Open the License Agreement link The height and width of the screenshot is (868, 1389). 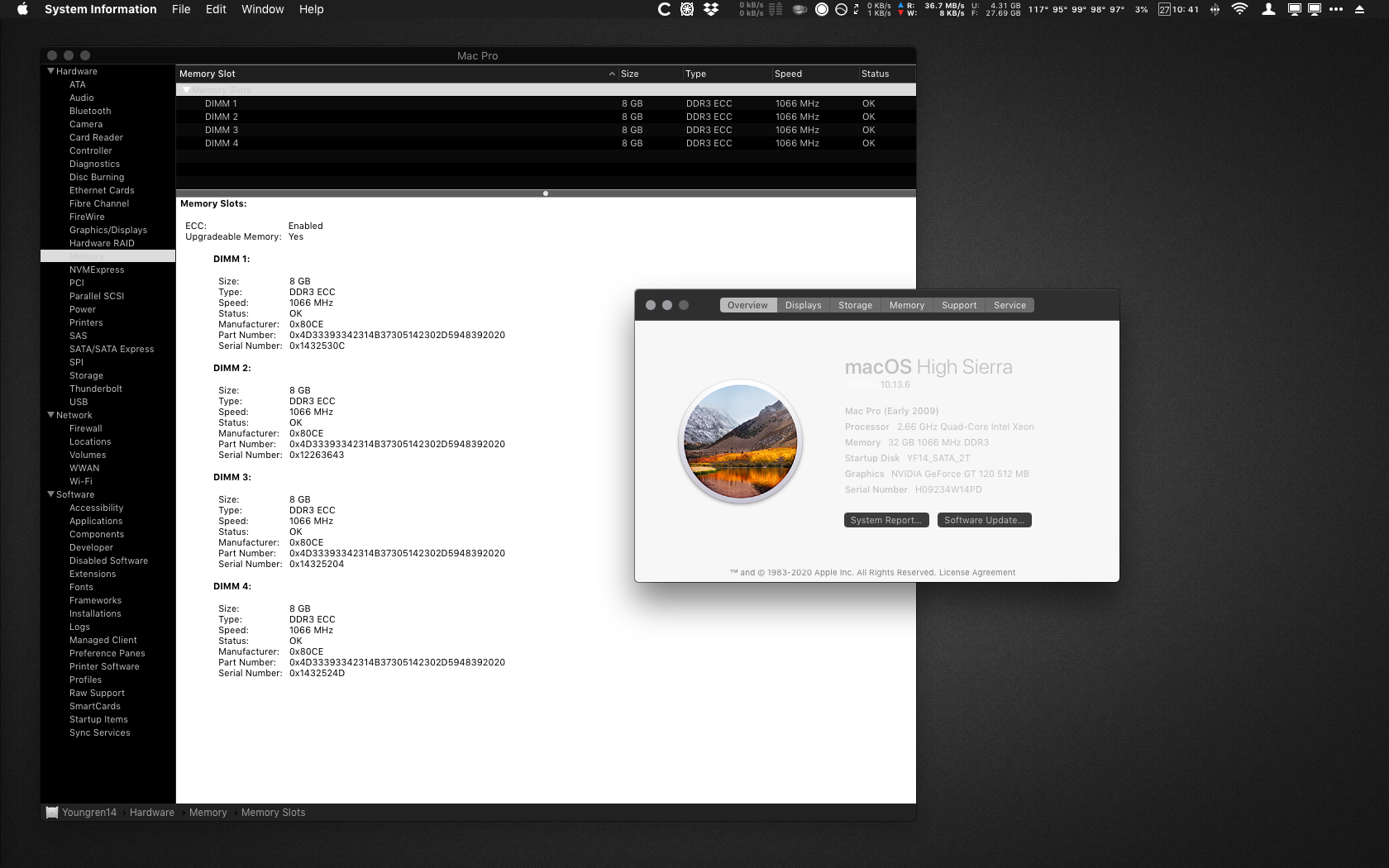(977, 572)
